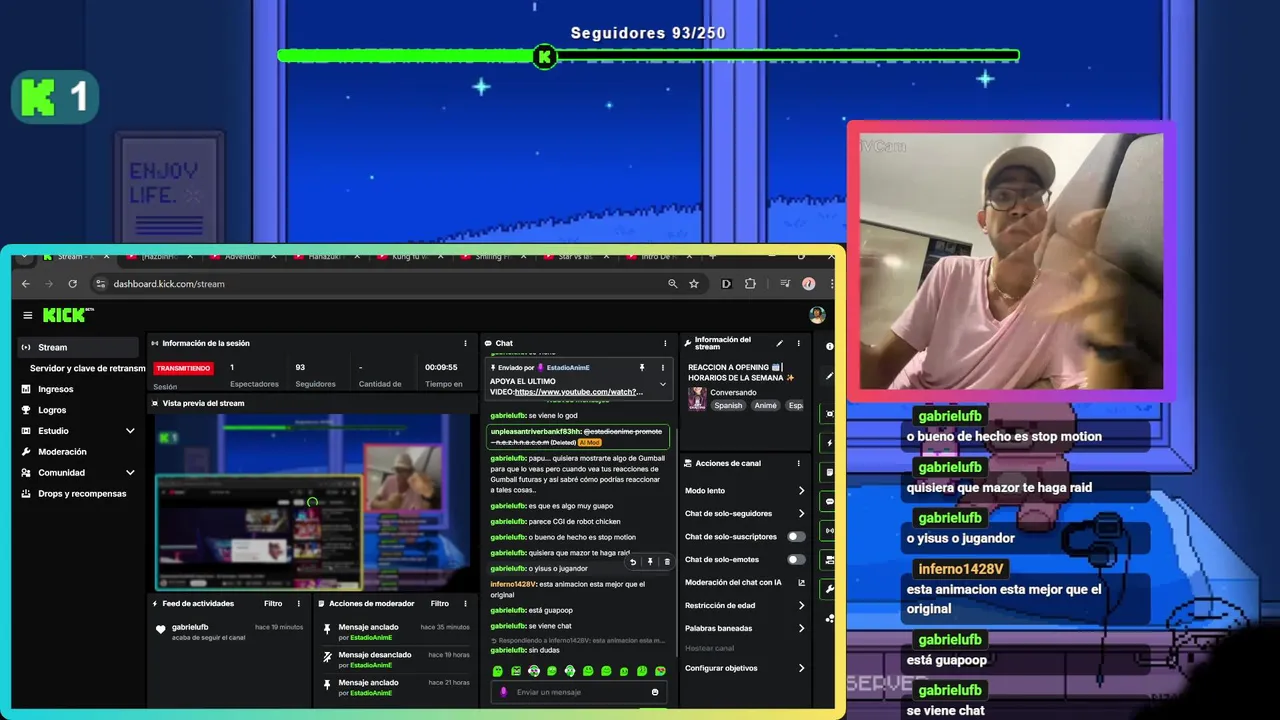
Task: Switch to the Kung fu browser tab
Action: 409,257
